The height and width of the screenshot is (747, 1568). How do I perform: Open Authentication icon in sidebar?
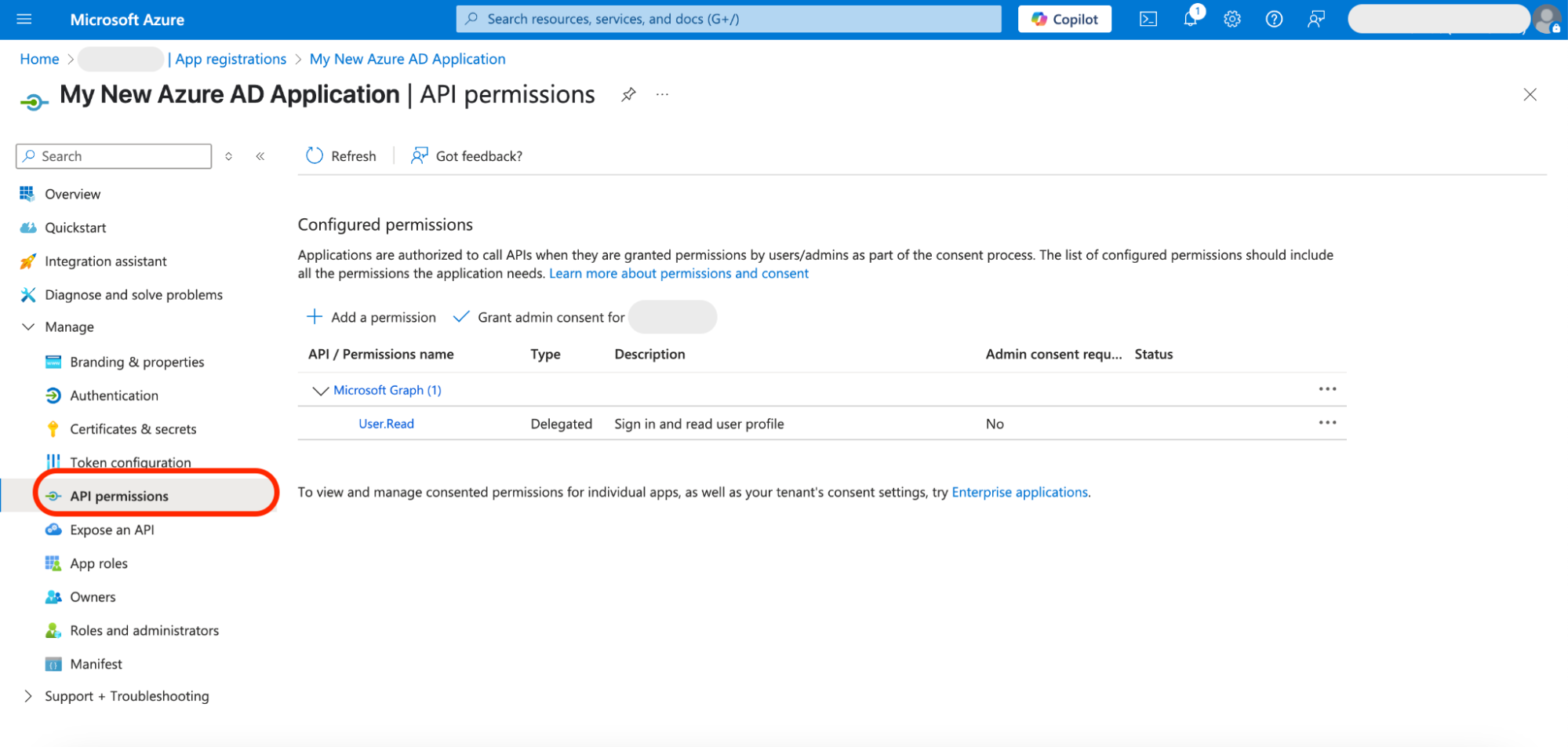tap(53, 395)
